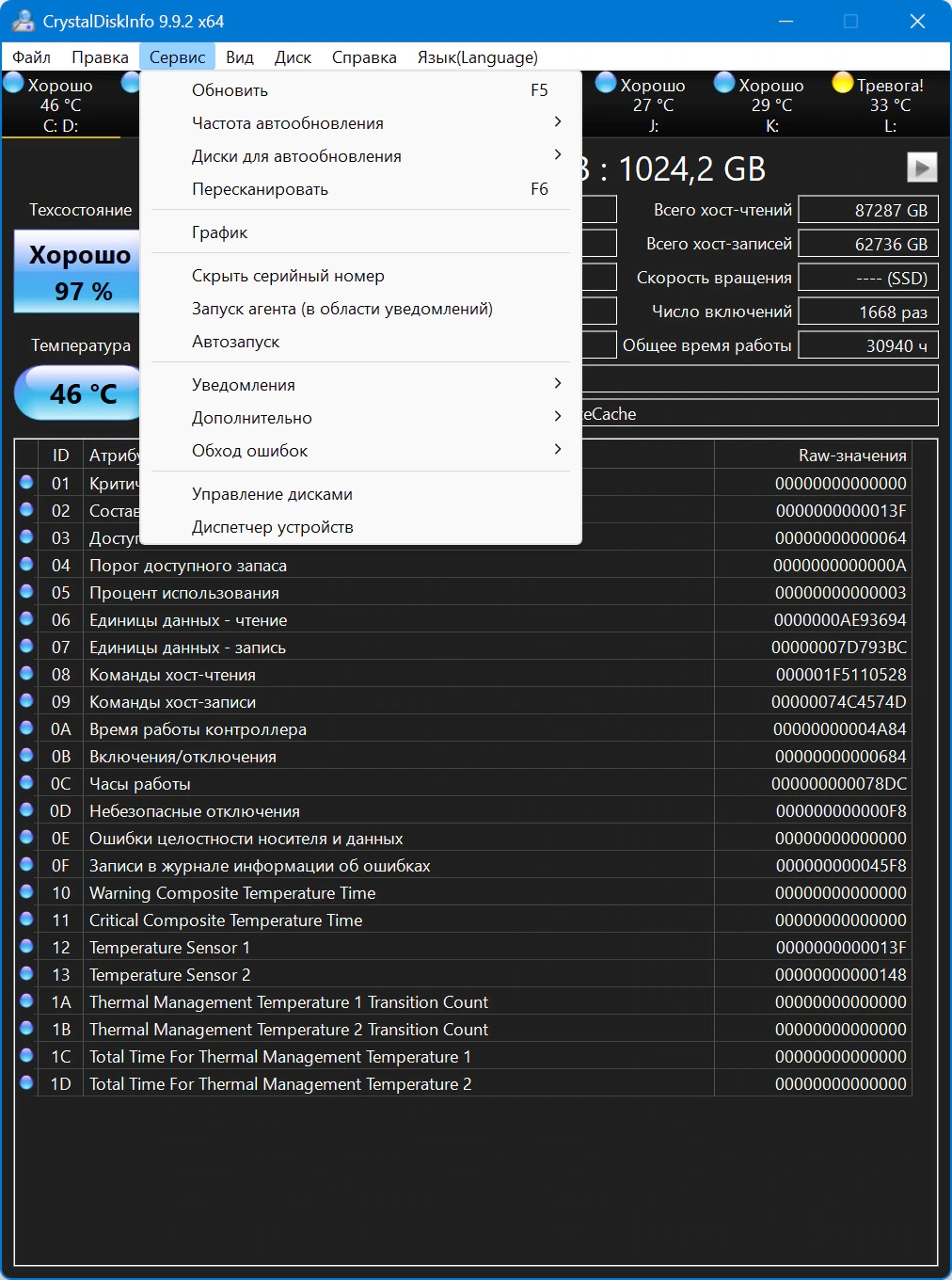
Task: Click the Raw-значения column header
Action: point(813,455)
